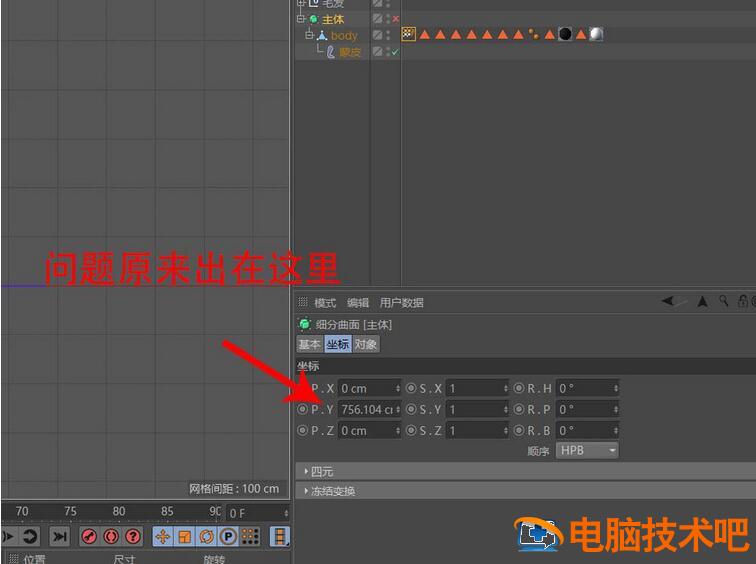The width and height of the screenshot is (756, 564).
Task: Click the S.Z animation radio dot
Action: coord(411,430)
